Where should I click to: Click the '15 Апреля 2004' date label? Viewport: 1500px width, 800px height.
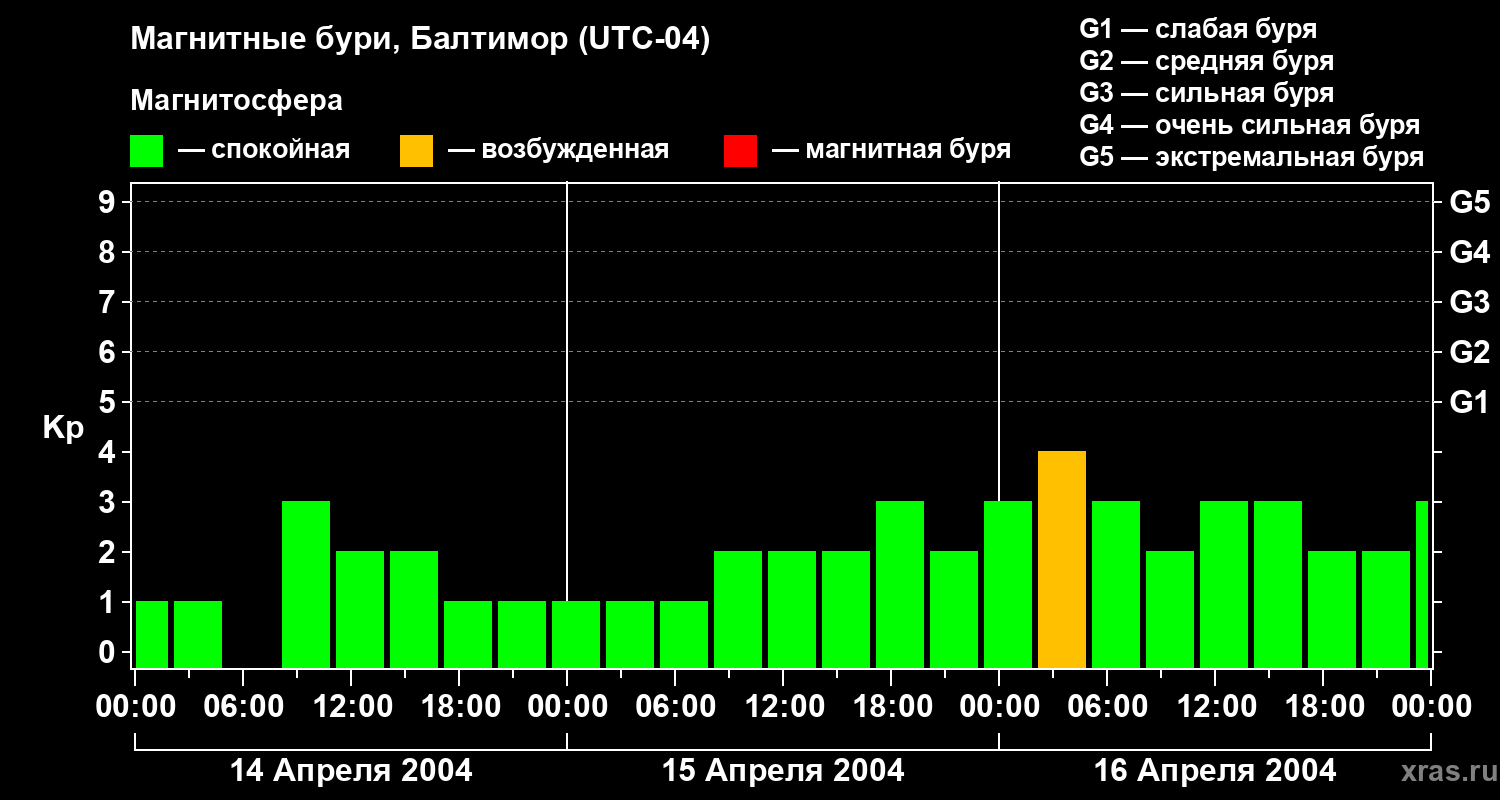(x=783, y=771)
